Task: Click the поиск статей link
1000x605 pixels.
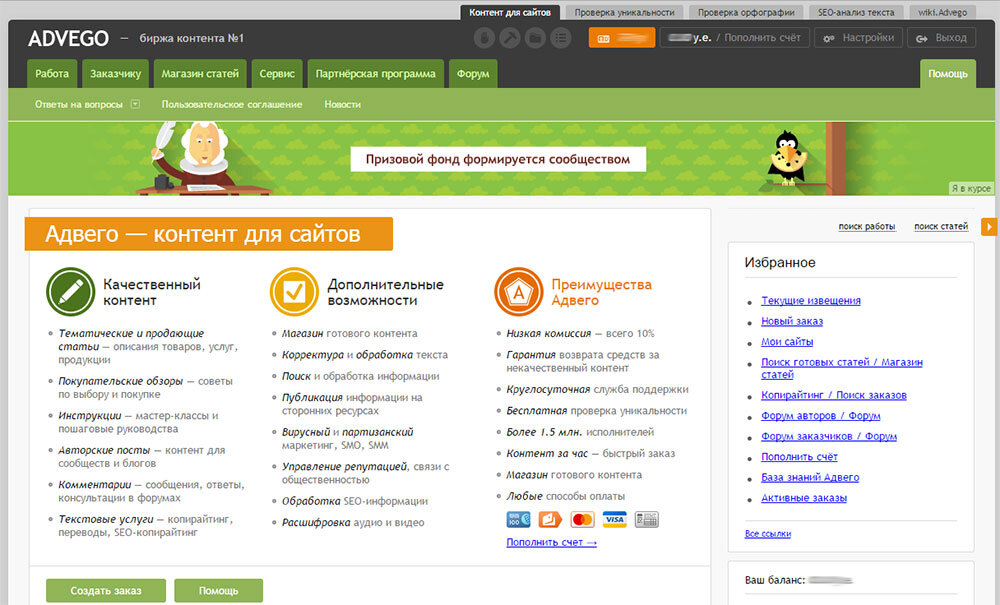Action: tap(941, 226)
